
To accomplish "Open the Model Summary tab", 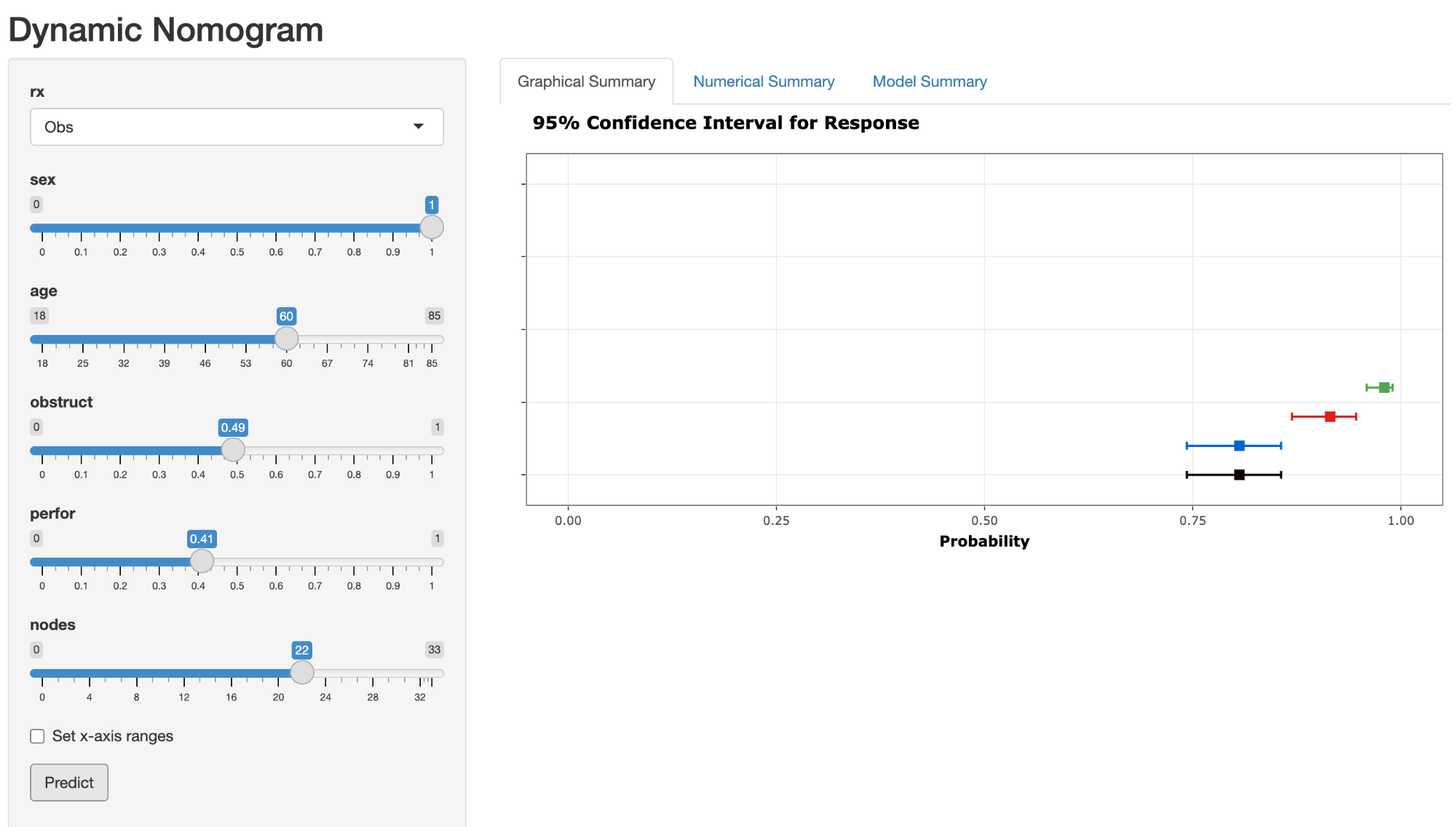I will 930,82.
